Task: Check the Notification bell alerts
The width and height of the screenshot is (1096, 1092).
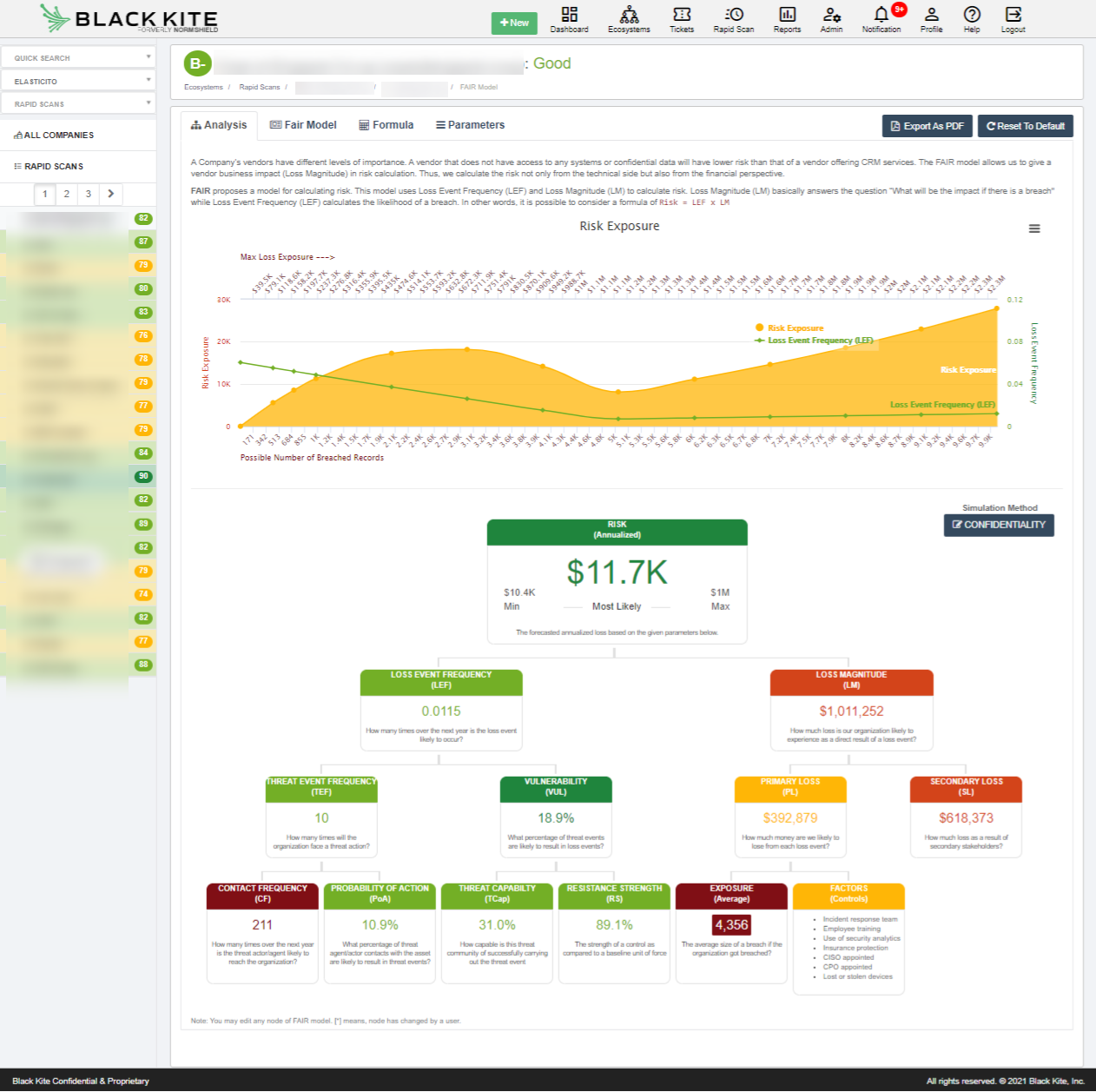Action: point(881,19)
